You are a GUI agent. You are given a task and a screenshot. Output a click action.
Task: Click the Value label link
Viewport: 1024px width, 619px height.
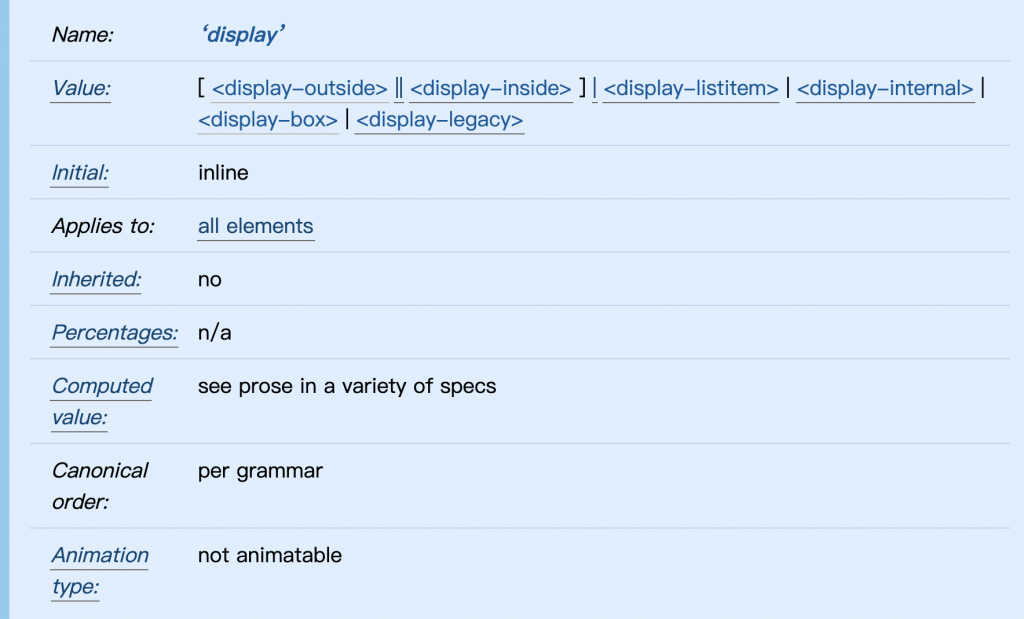pos(81,88)
